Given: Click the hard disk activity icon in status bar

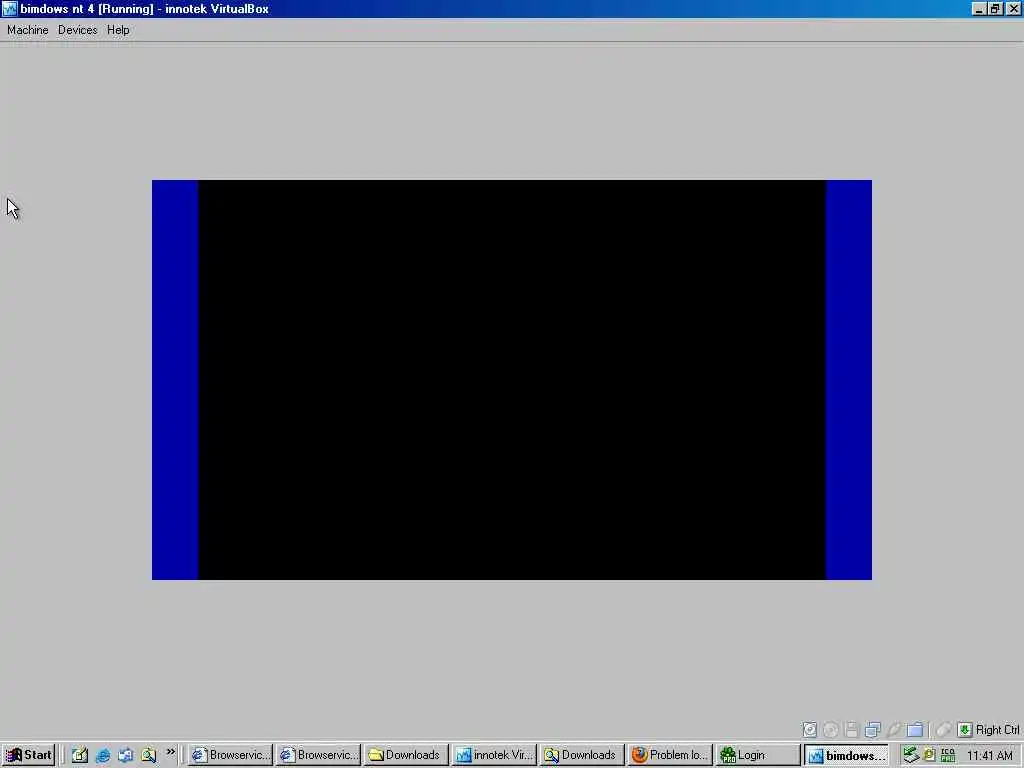Looking at the screenshot, I should pyautogui.click(x=809, y=729).
